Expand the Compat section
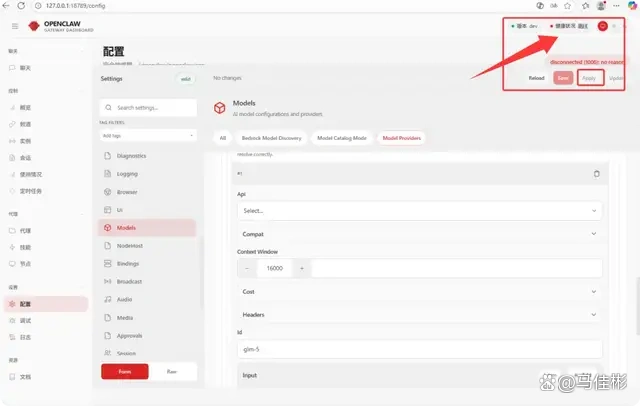This screenshot has height=406, width=640. point(419,234)
